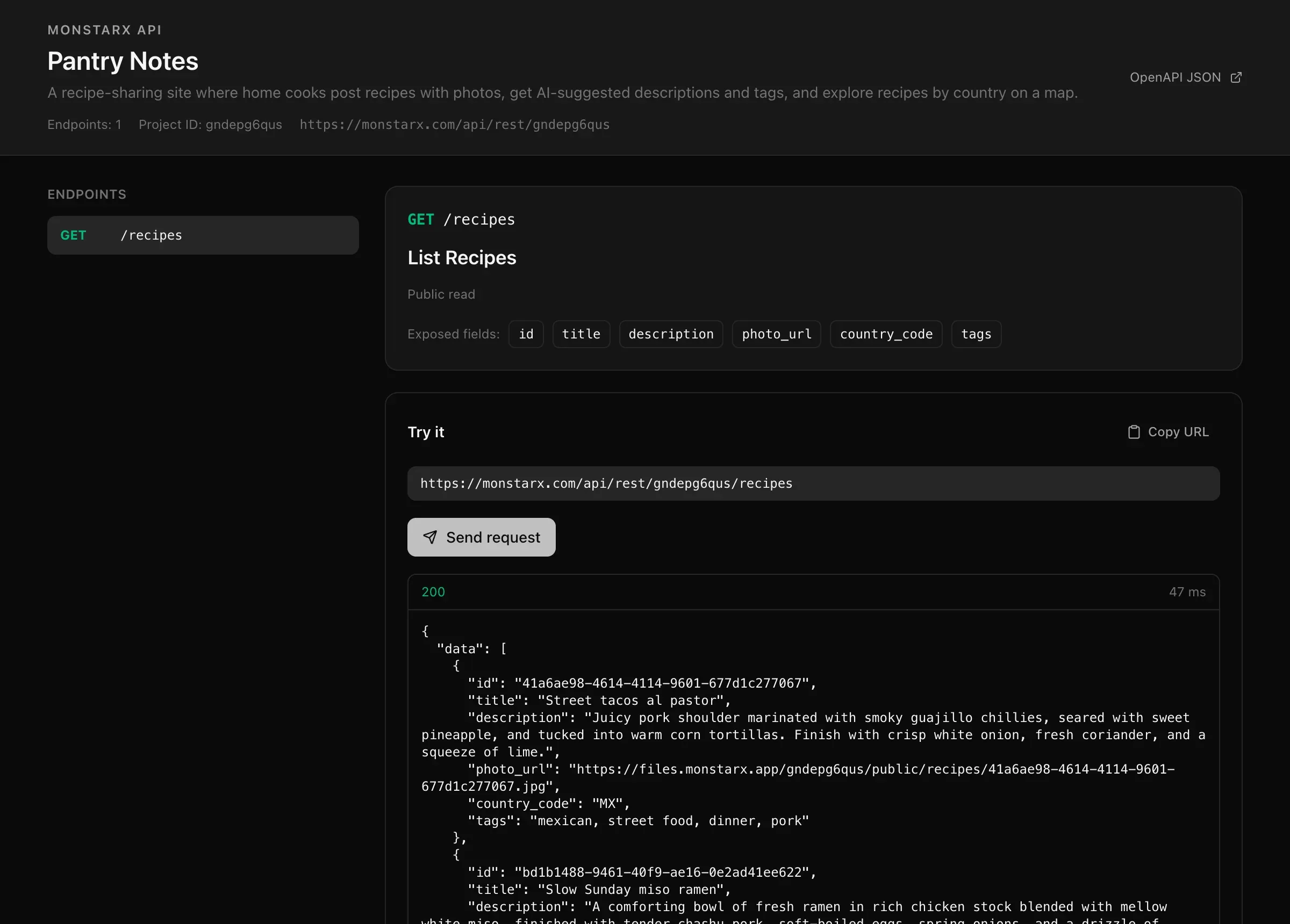
Task: Select the 'country_code' exposed field chip
Action: (886, 334)
